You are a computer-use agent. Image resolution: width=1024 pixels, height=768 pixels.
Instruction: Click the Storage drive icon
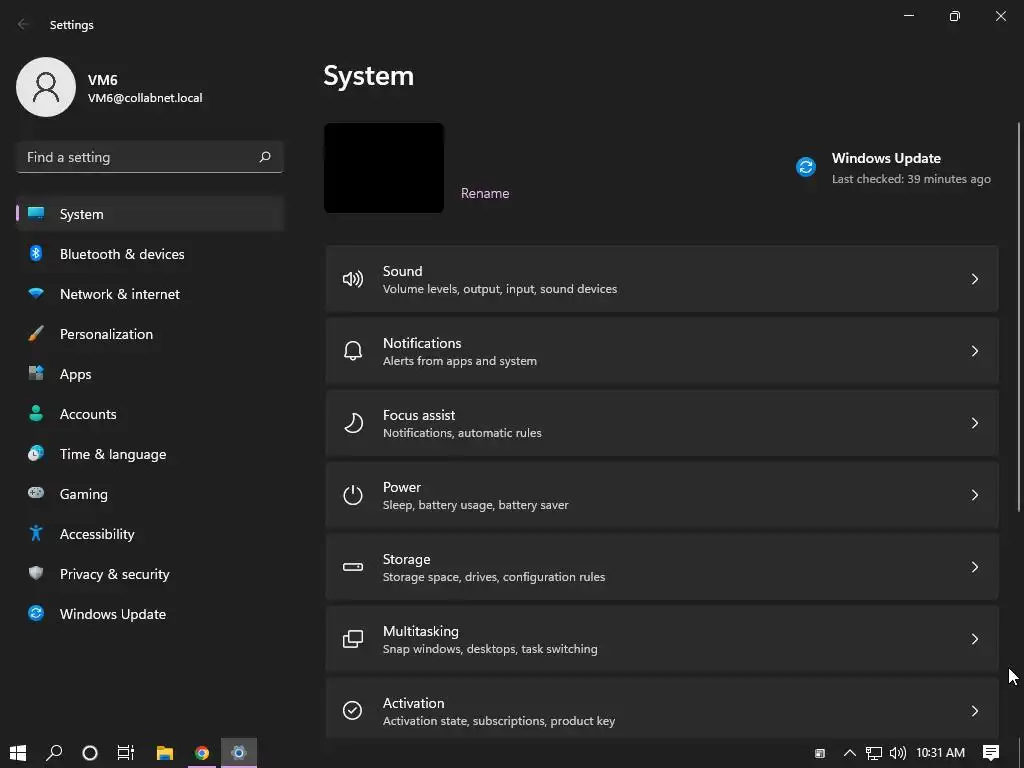(353, 567)
